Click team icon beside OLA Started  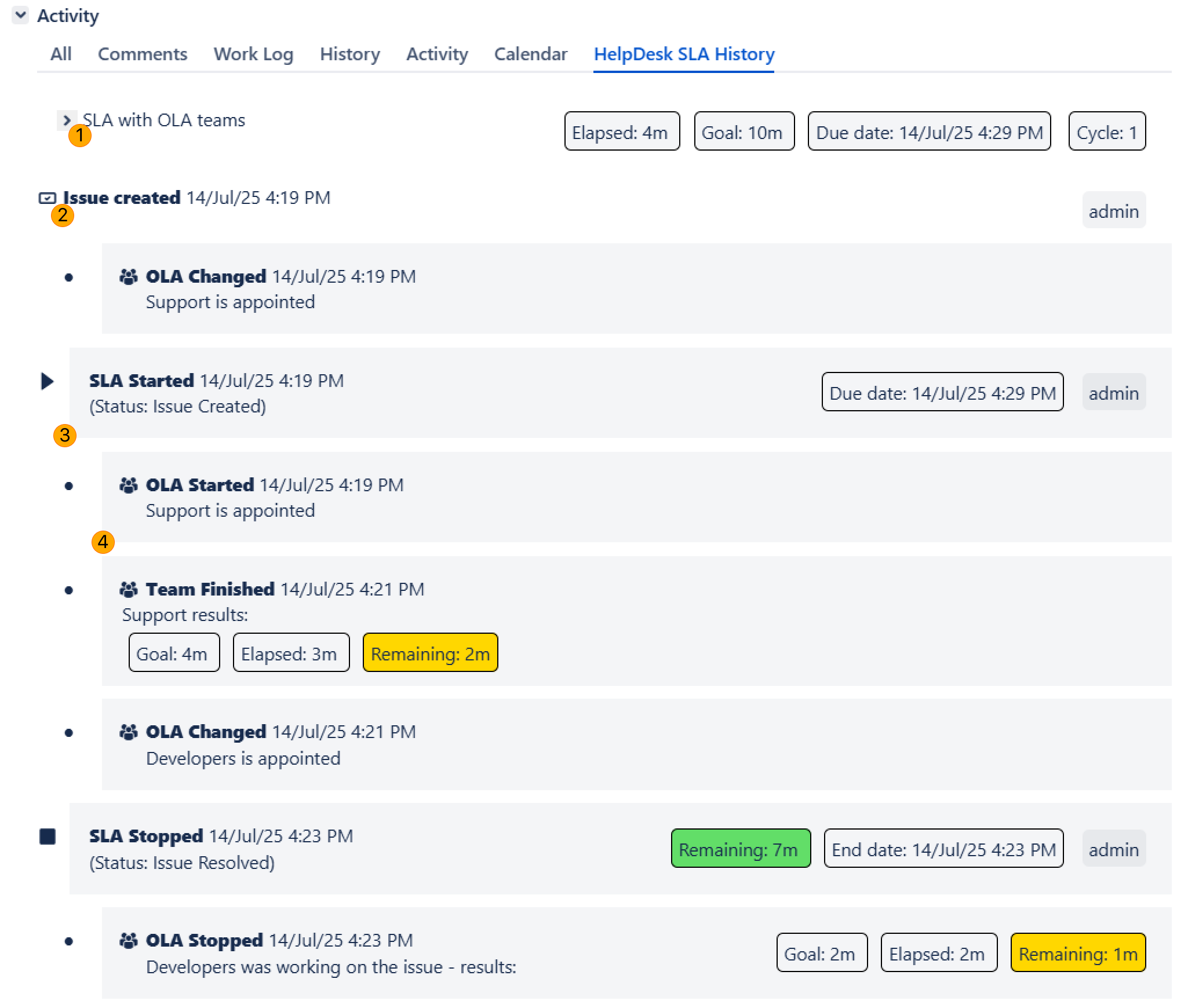[x=129, y=485]
